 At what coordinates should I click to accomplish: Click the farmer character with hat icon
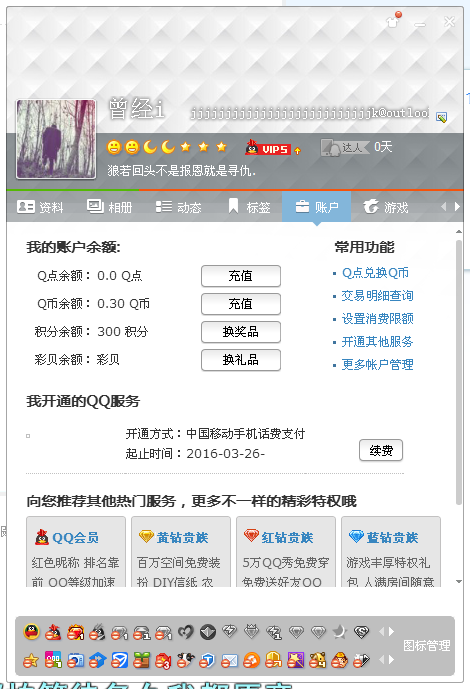[340, 660]
